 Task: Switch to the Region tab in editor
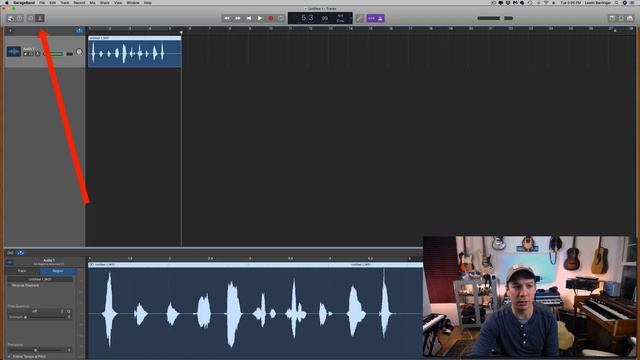[58, 271]
